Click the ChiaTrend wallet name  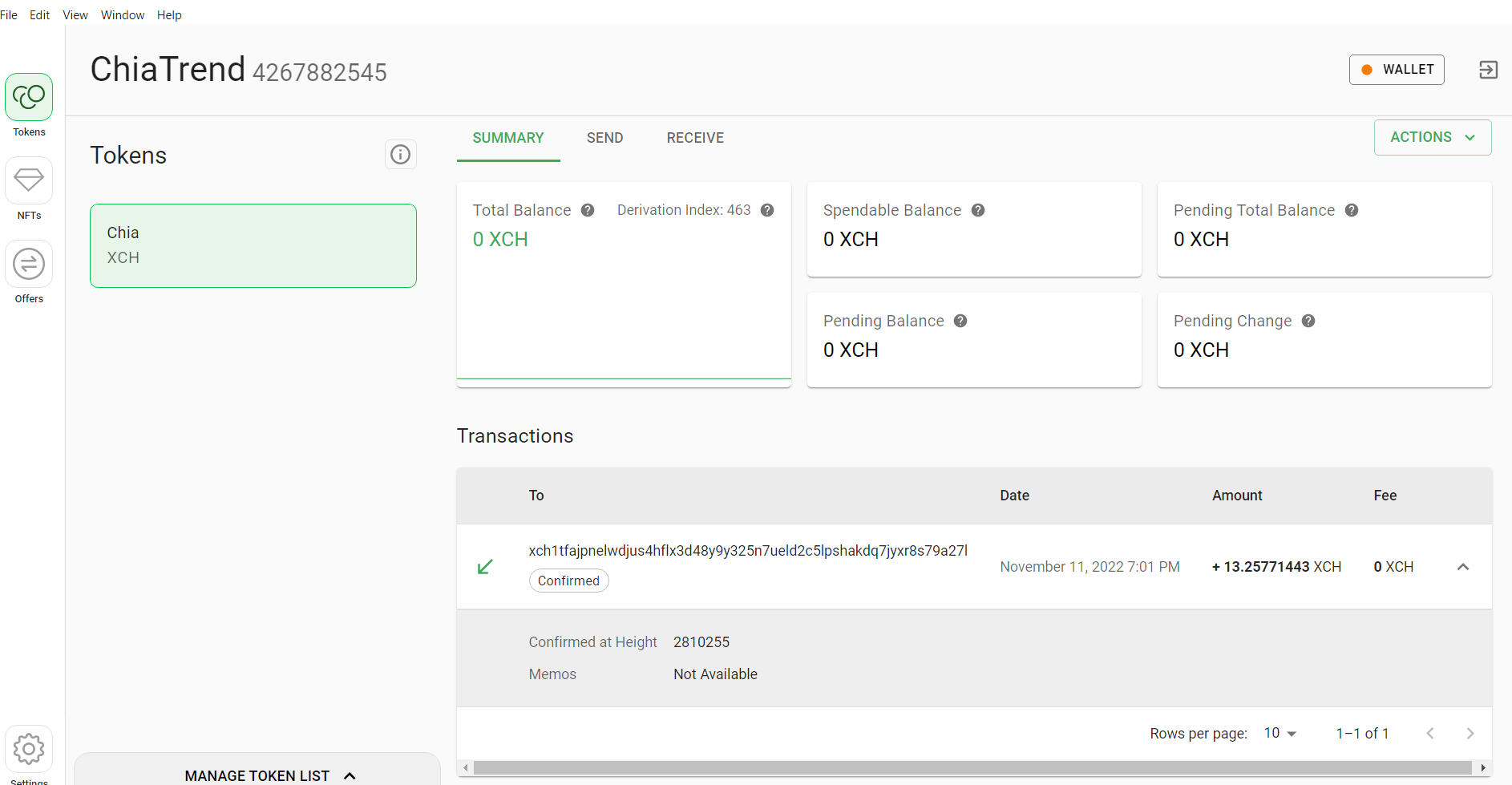pyautogui.click(x=168, y=69)
